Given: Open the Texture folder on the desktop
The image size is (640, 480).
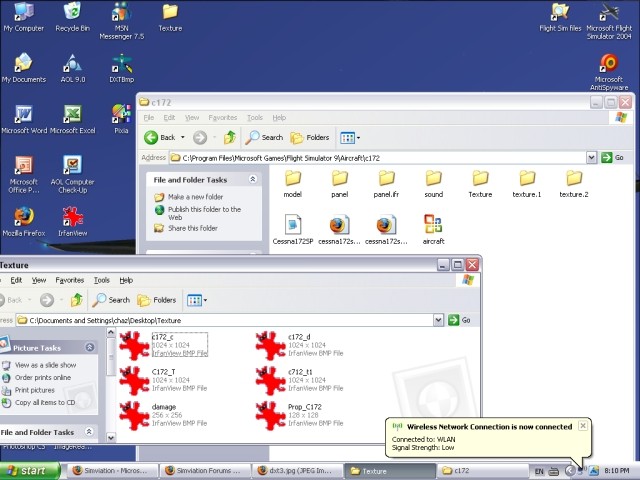Looking at the screenshot, I should click(x=170, y=17).
